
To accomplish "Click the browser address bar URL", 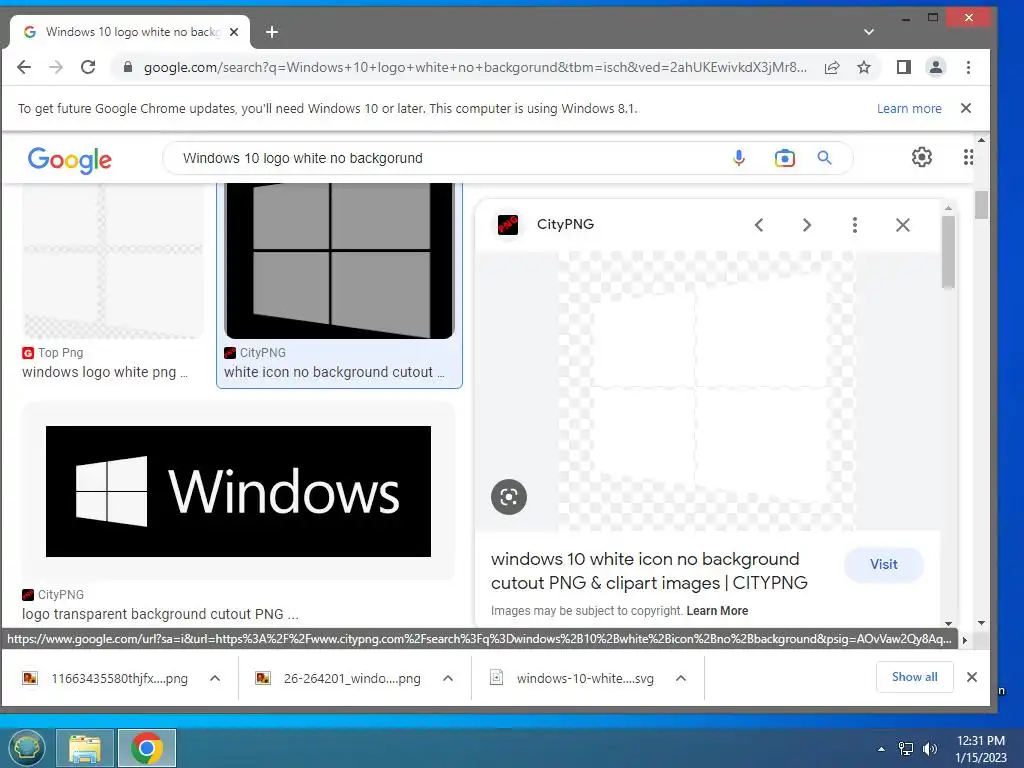I will pos(475,67).
